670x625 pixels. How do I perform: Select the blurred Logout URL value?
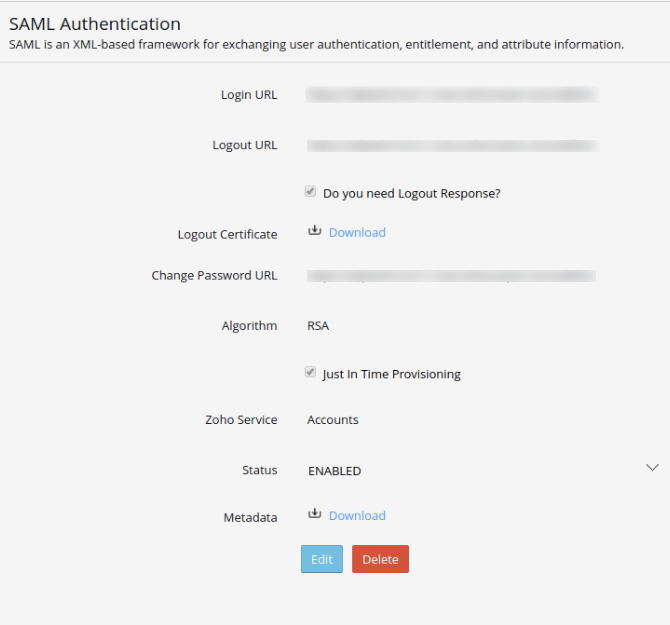(x=451, y=145)
